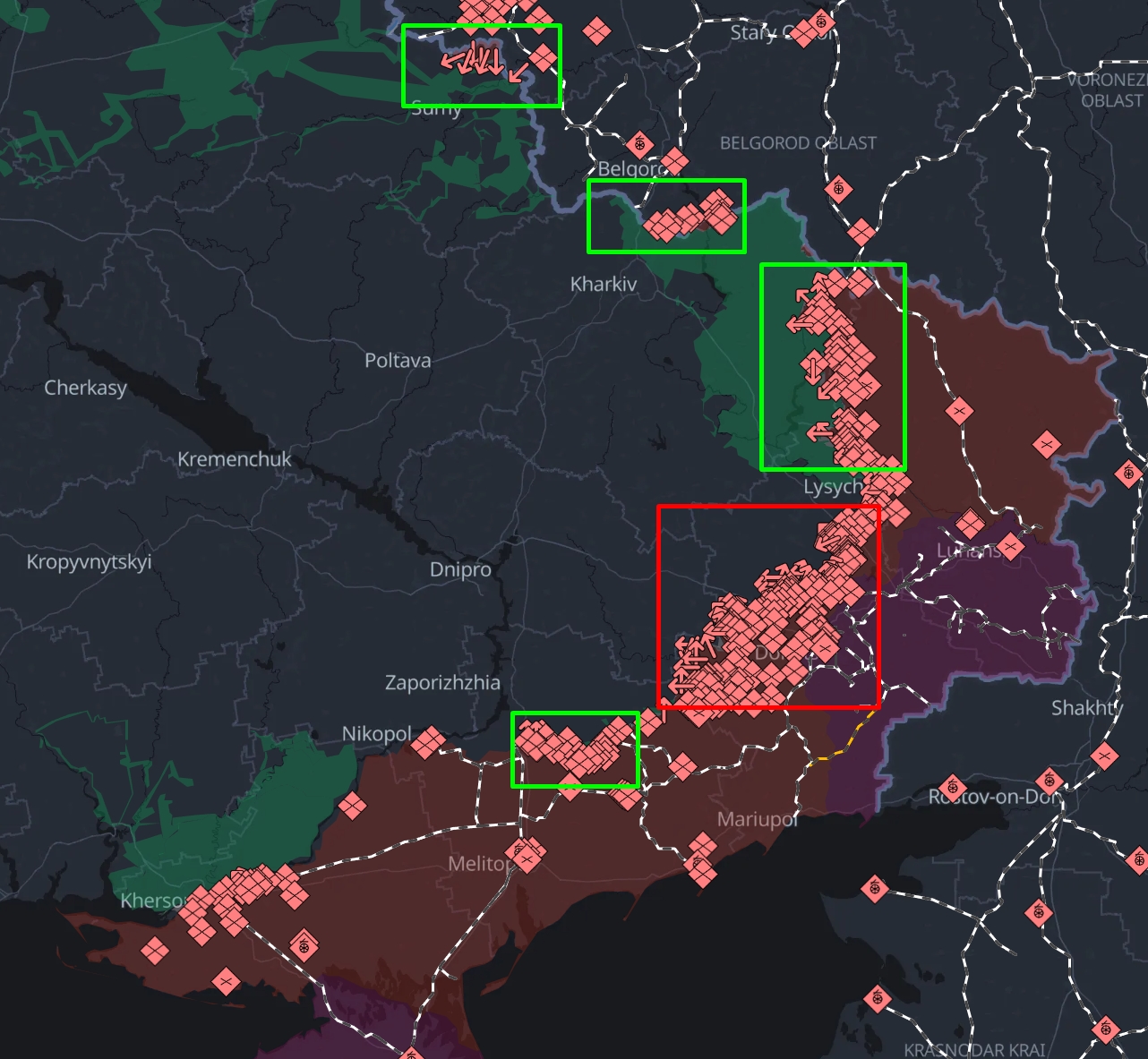Select the unit marker beside the Nikopol label
Screen dimensions: 1148x1059
point(429,742)
